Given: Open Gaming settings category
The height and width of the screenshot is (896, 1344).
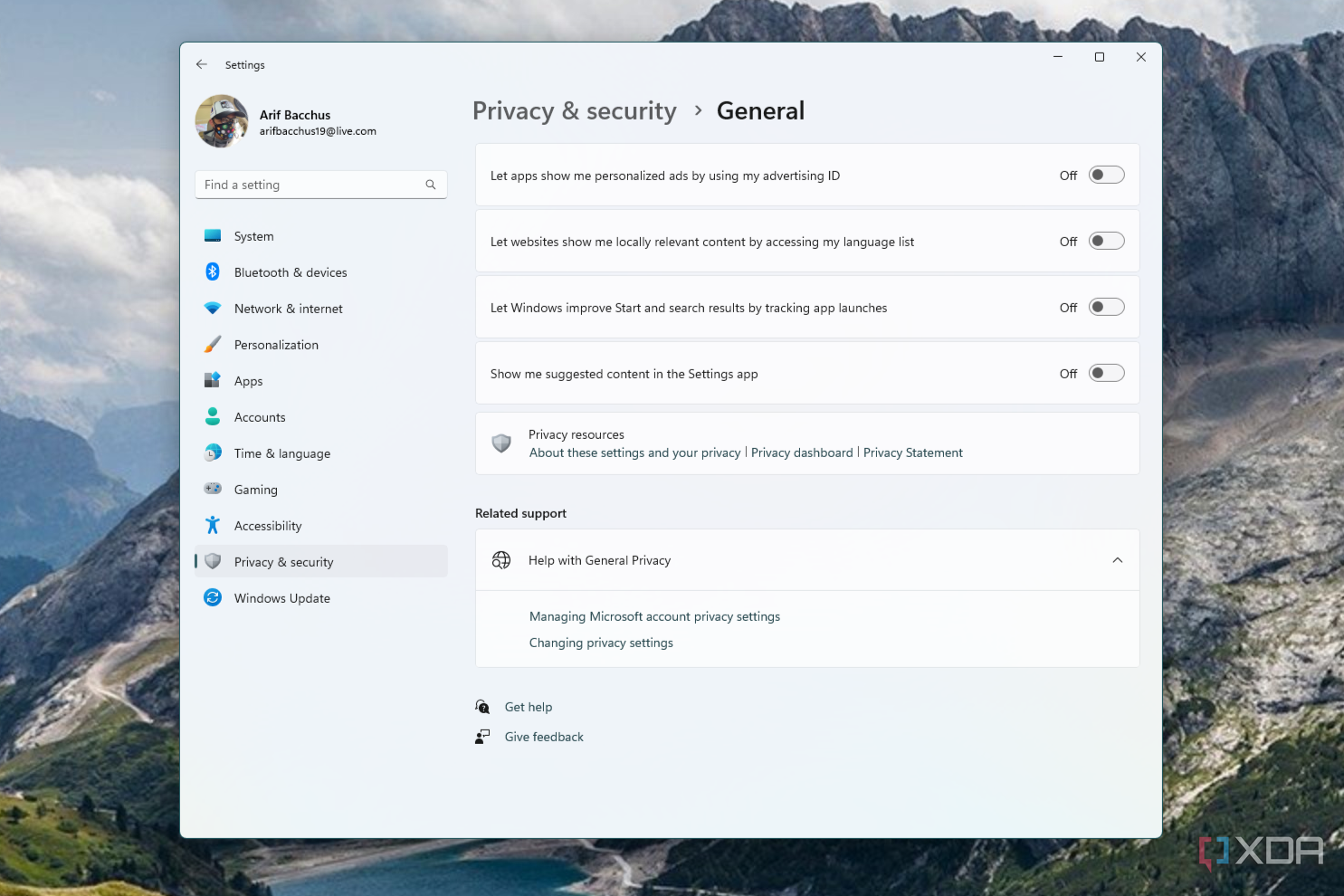Looking at the screenshot, I should point(320,490).
